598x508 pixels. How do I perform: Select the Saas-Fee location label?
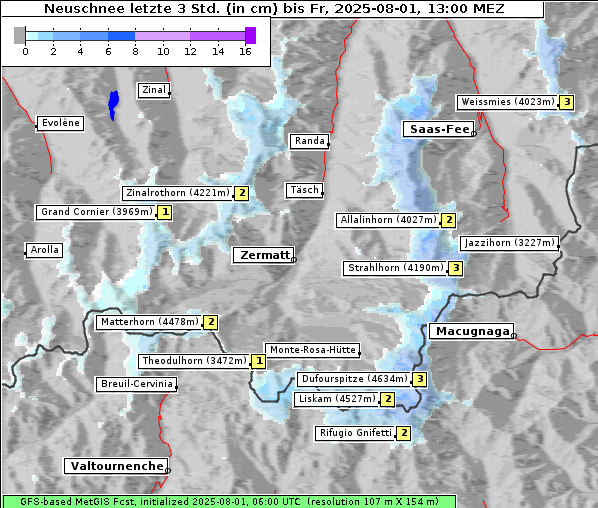click(x=439, y=129)
